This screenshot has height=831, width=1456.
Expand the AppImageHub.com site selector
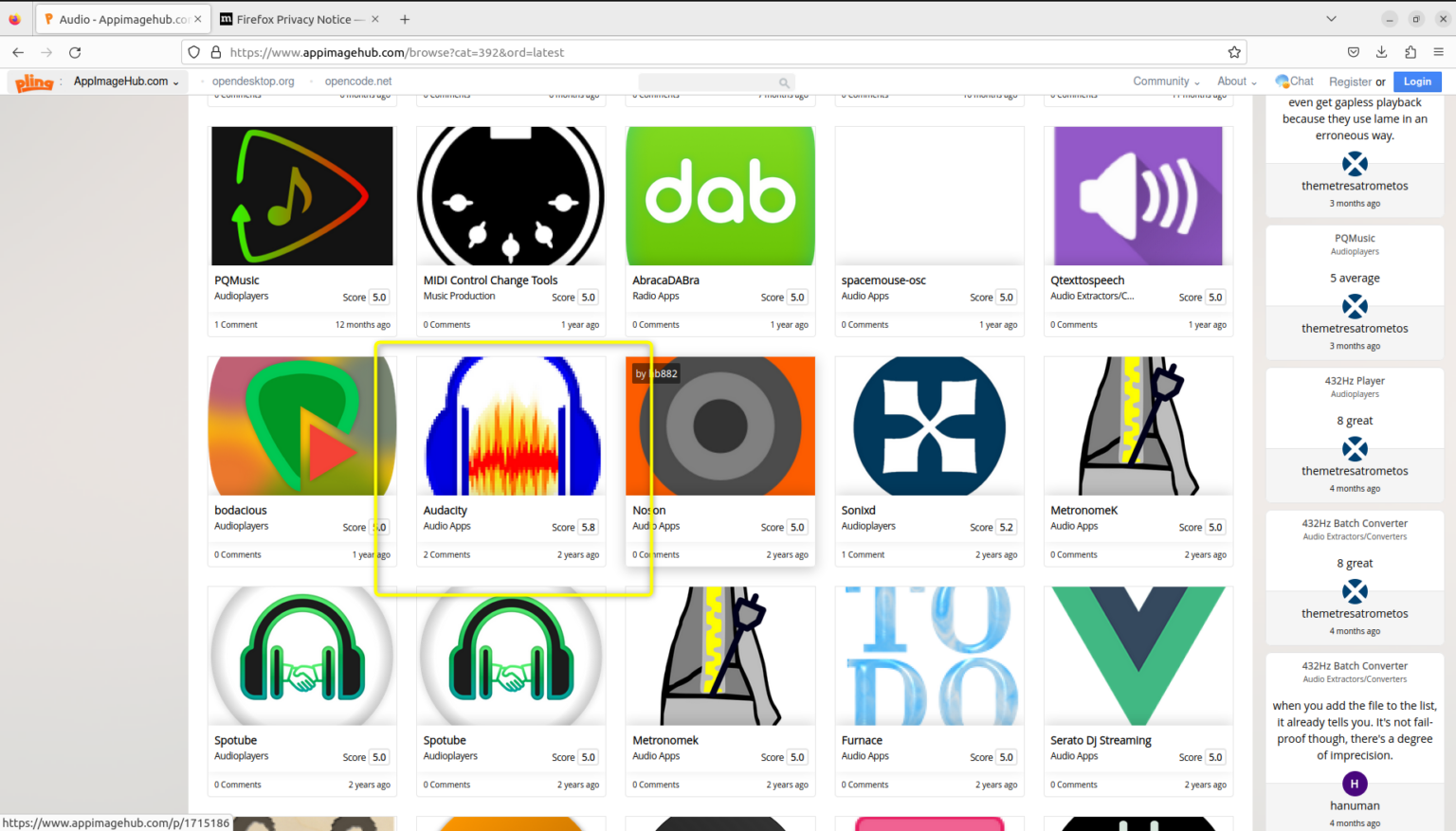128,81
